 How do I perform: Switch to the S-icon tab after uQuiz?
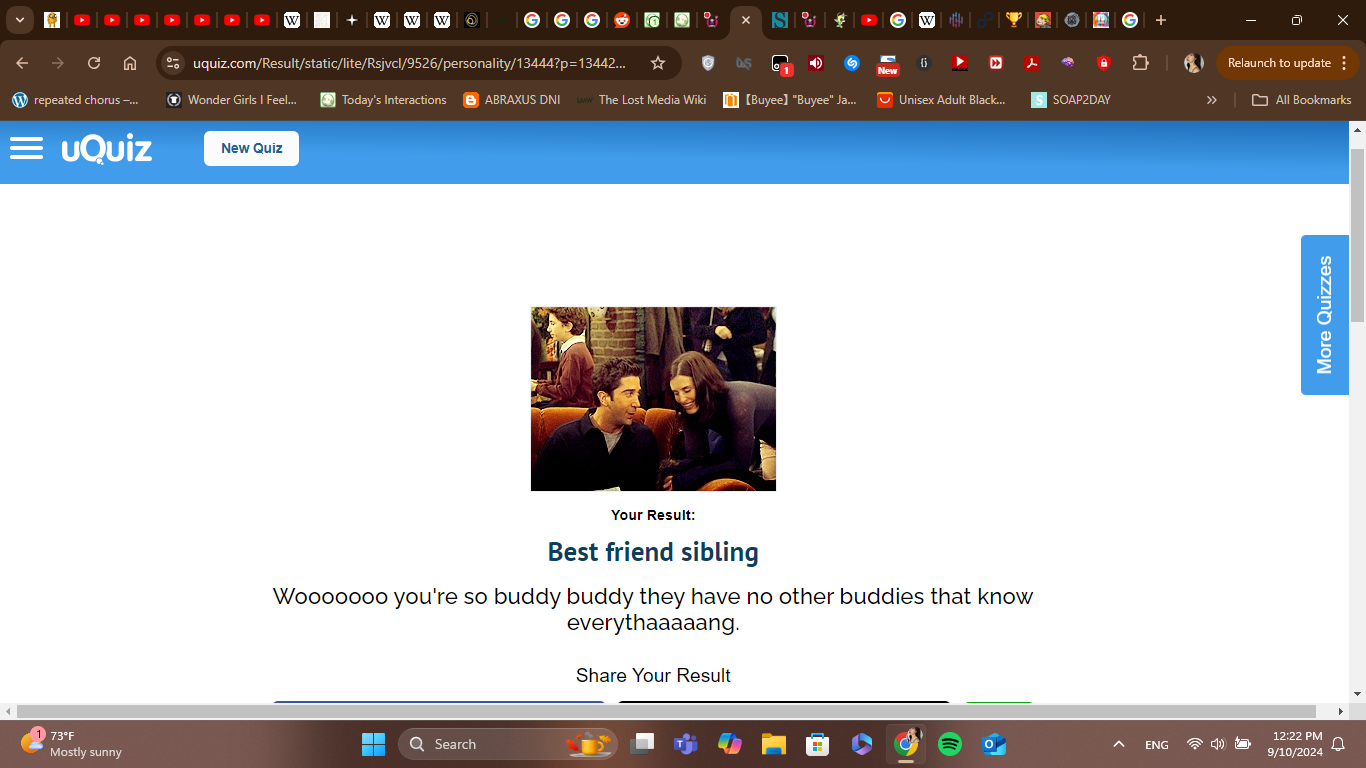pos(779,20)
